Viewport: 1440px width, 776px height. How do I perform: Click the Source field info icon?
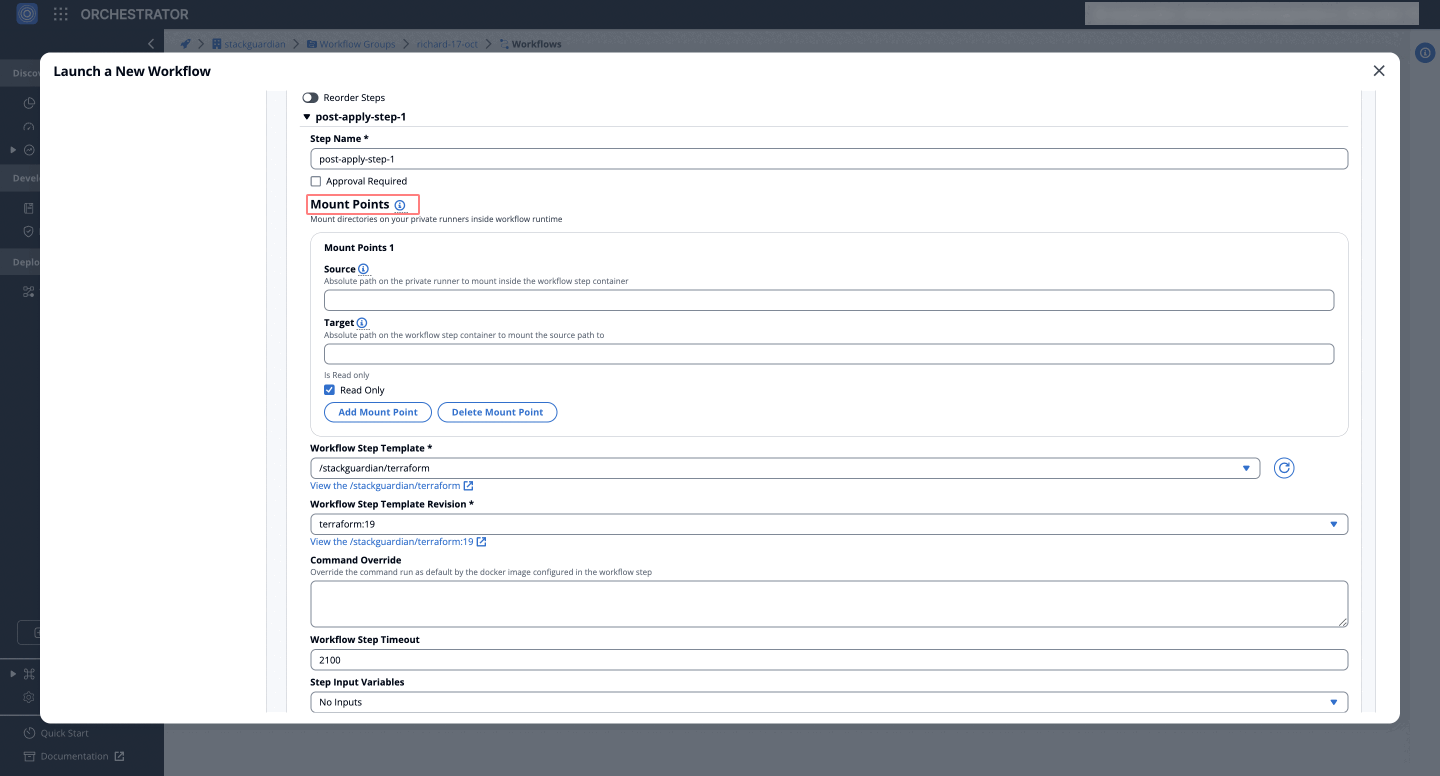[x=363, y=269]
